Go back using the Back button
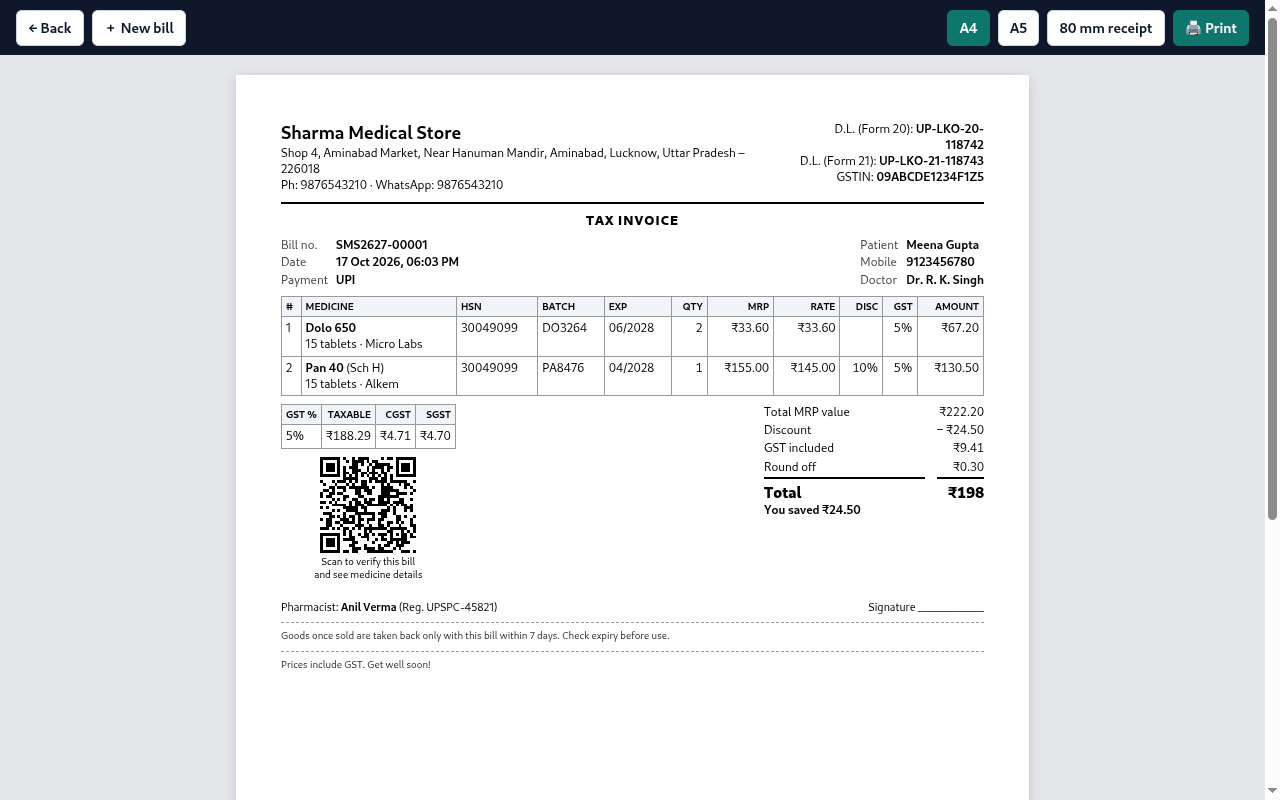 50,28
